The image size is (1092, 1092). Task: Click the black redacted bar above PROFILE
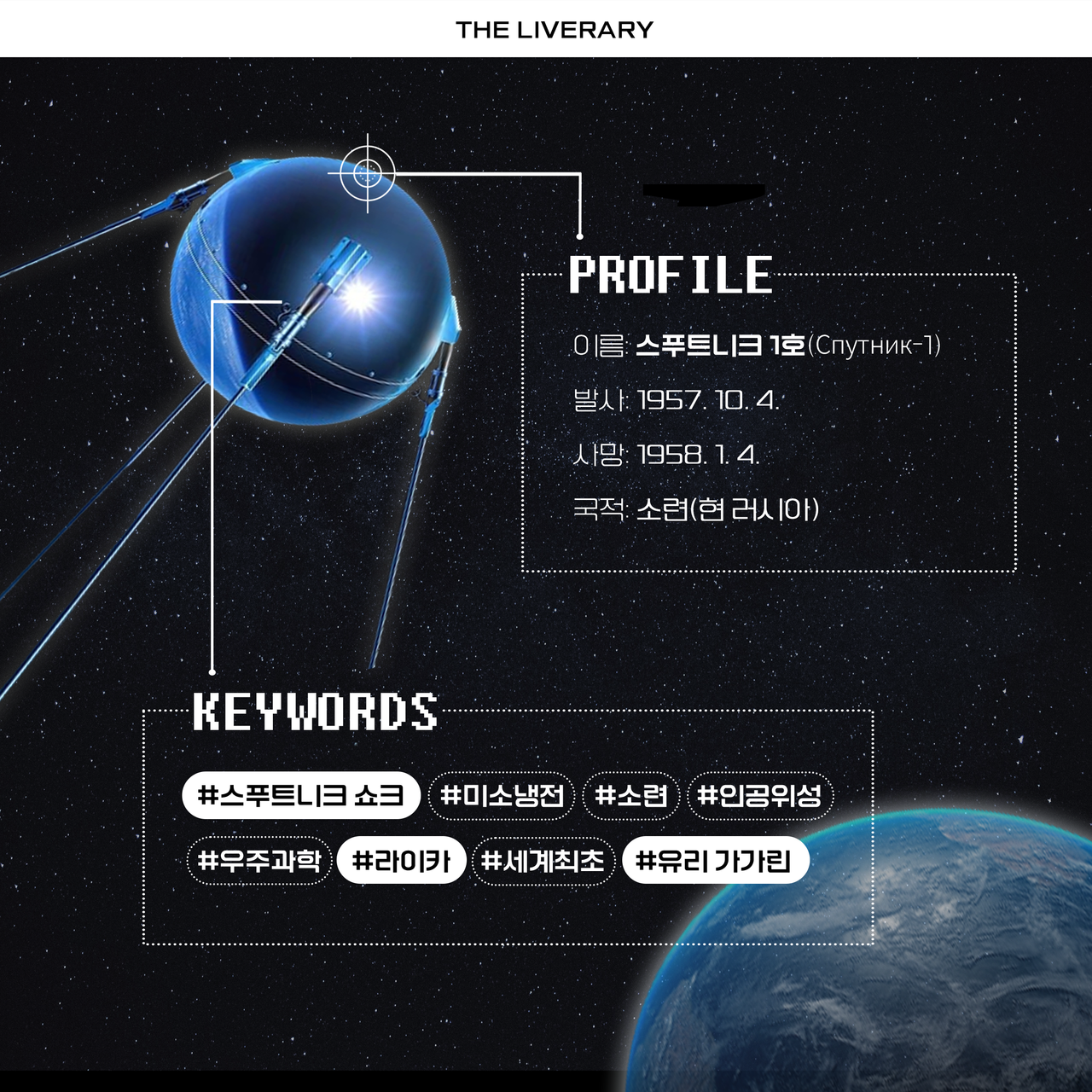[x=703, y=194]
